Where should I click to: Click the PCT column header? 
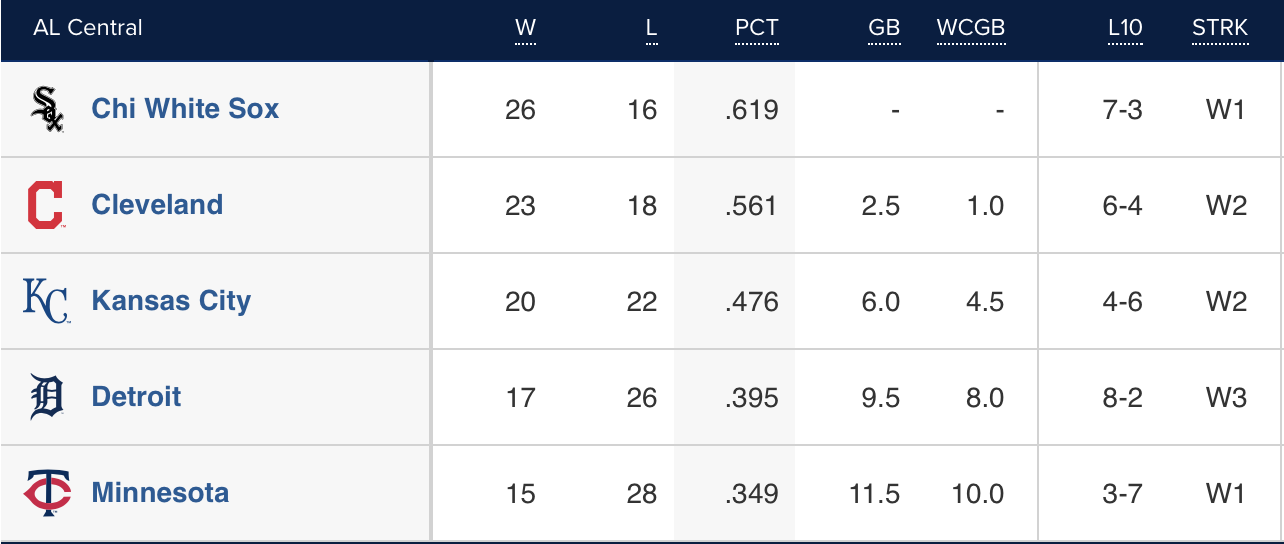click(756, 28)
